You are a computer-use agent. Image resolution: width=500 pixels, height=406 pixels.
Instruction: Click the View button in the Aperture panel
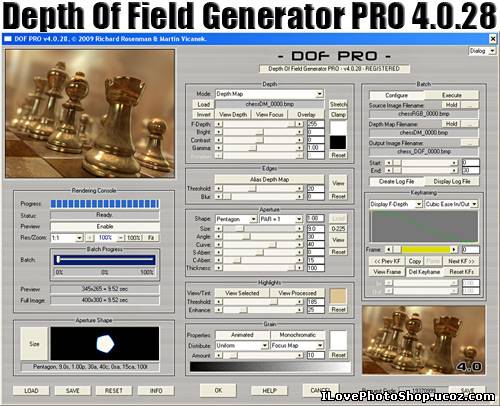338,240
